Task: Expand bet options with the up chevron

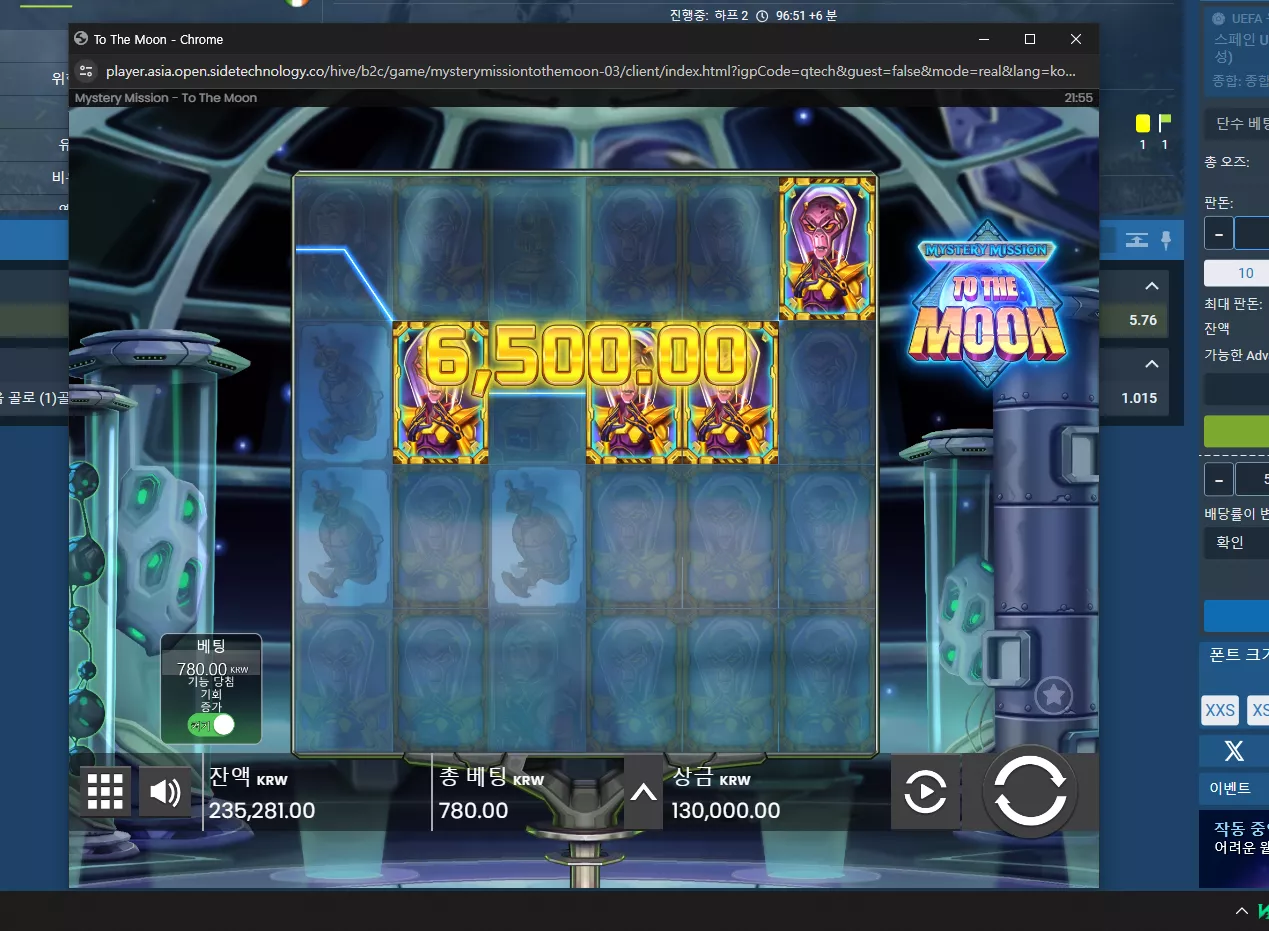Action: (x=643, y=793)
